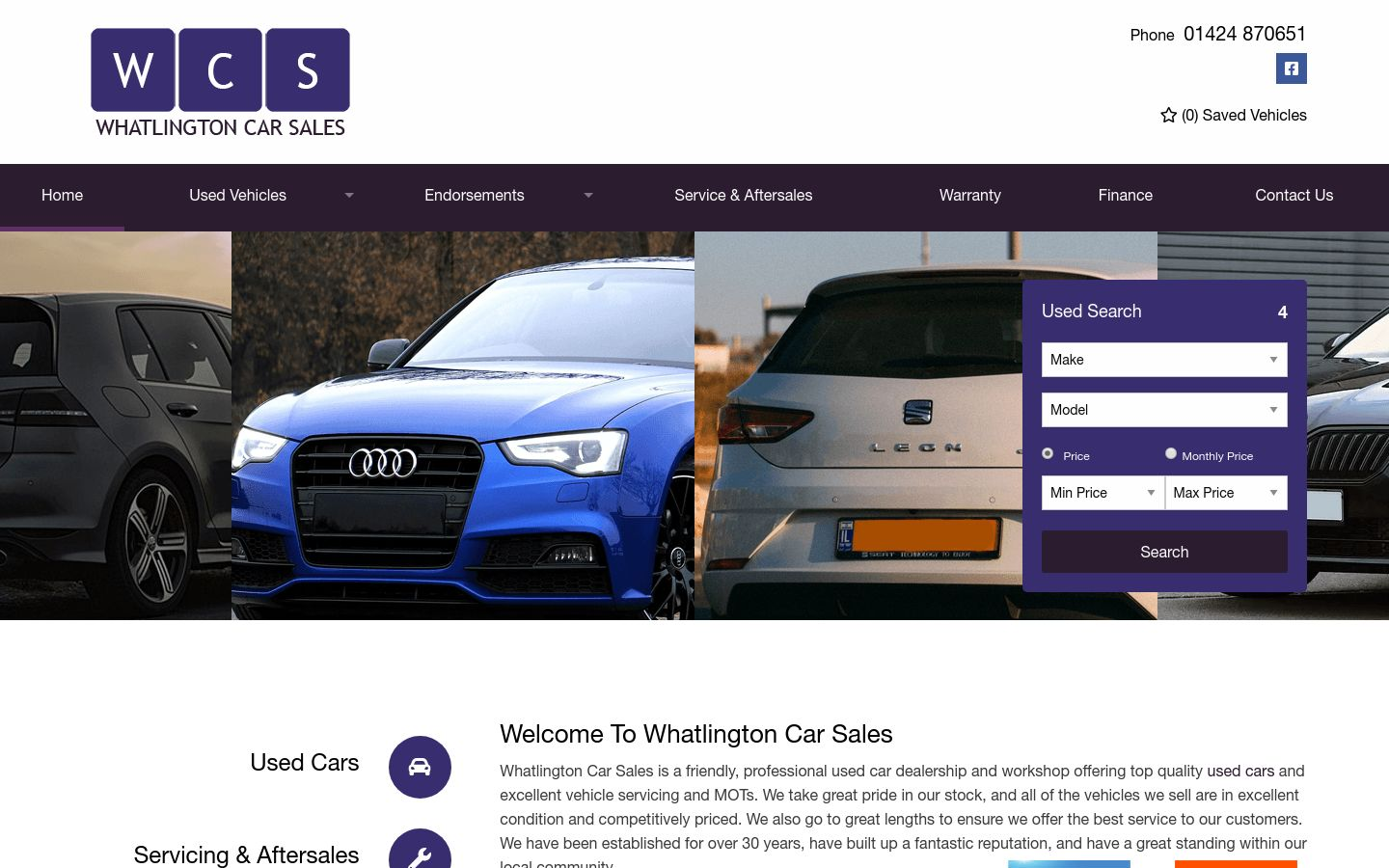Click the Search button
The width and height of the screenshot is (1389, 868).
(x=1164, y=552)
